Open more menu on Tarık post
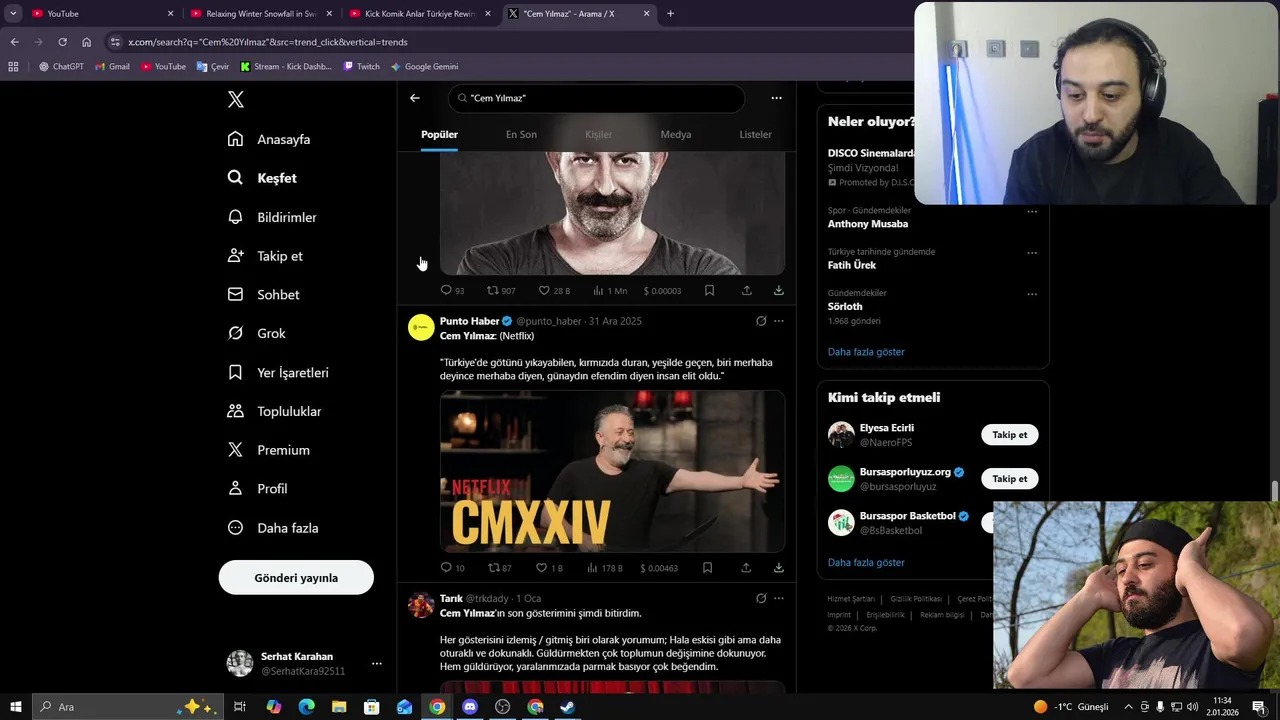This screenshot has width=1280, height=720. pos(779,598)
